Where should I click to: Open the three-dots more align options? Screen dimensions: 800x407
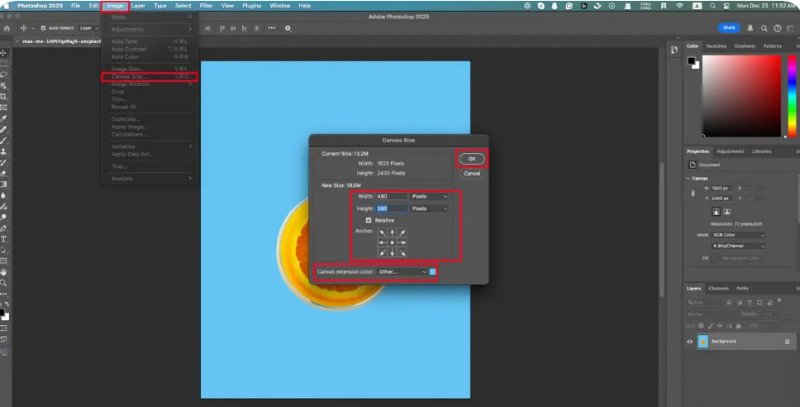point(271,29)
